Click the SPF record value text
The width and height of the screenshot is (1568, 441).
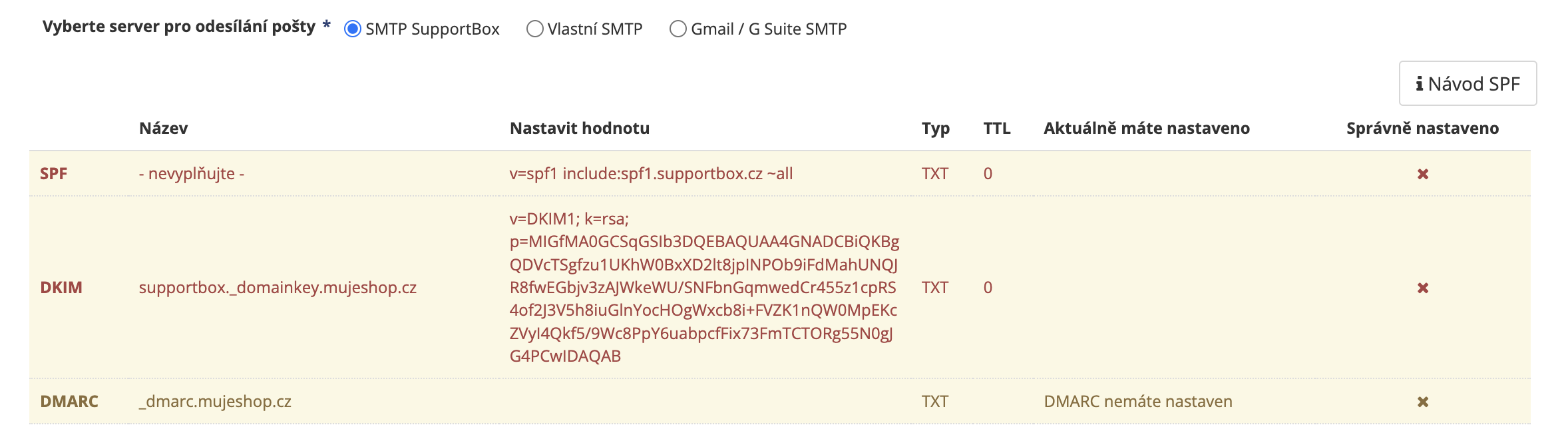click(x=651, y=174)
